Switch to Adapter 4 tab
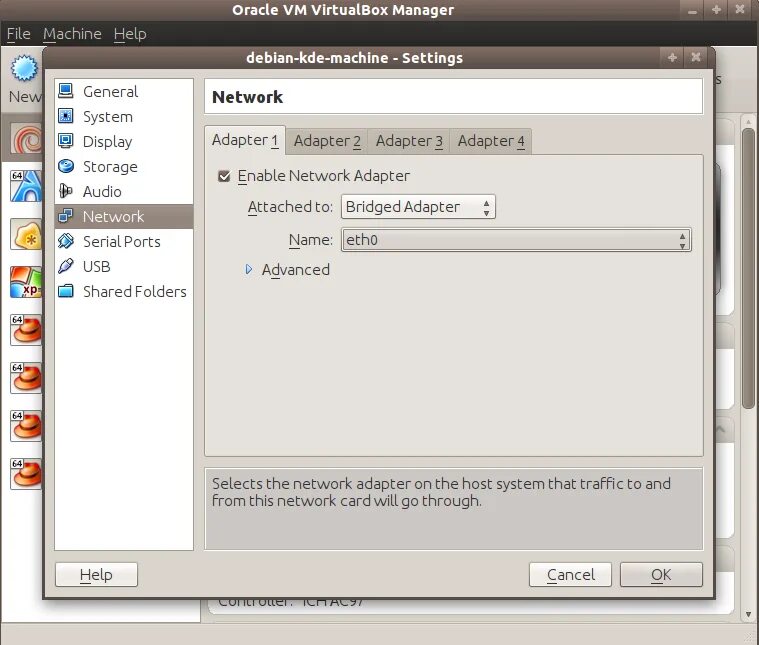Image resolution: width=759 pixels, height=645 pixels. pyautogui.click(x=491, y=141)
